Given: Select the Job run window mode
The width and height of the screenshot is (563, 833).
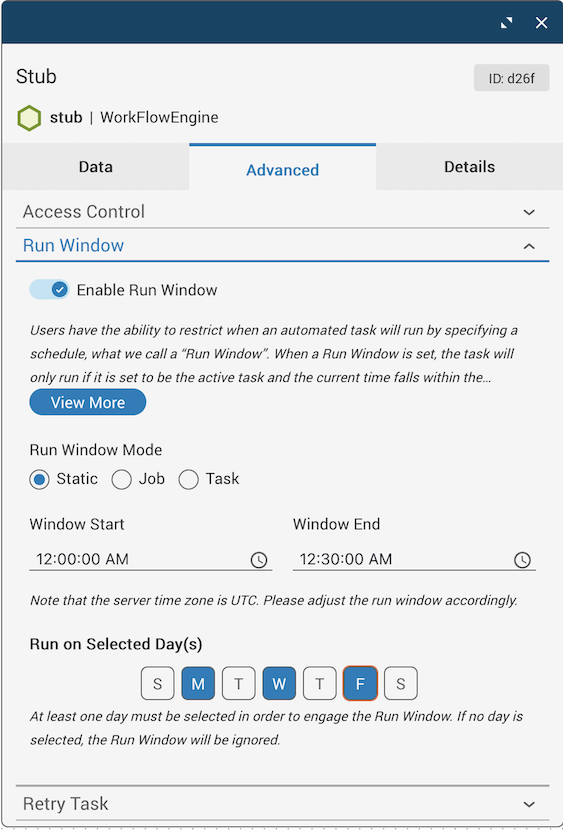Looking at the screenshot, I should [122, 479].
